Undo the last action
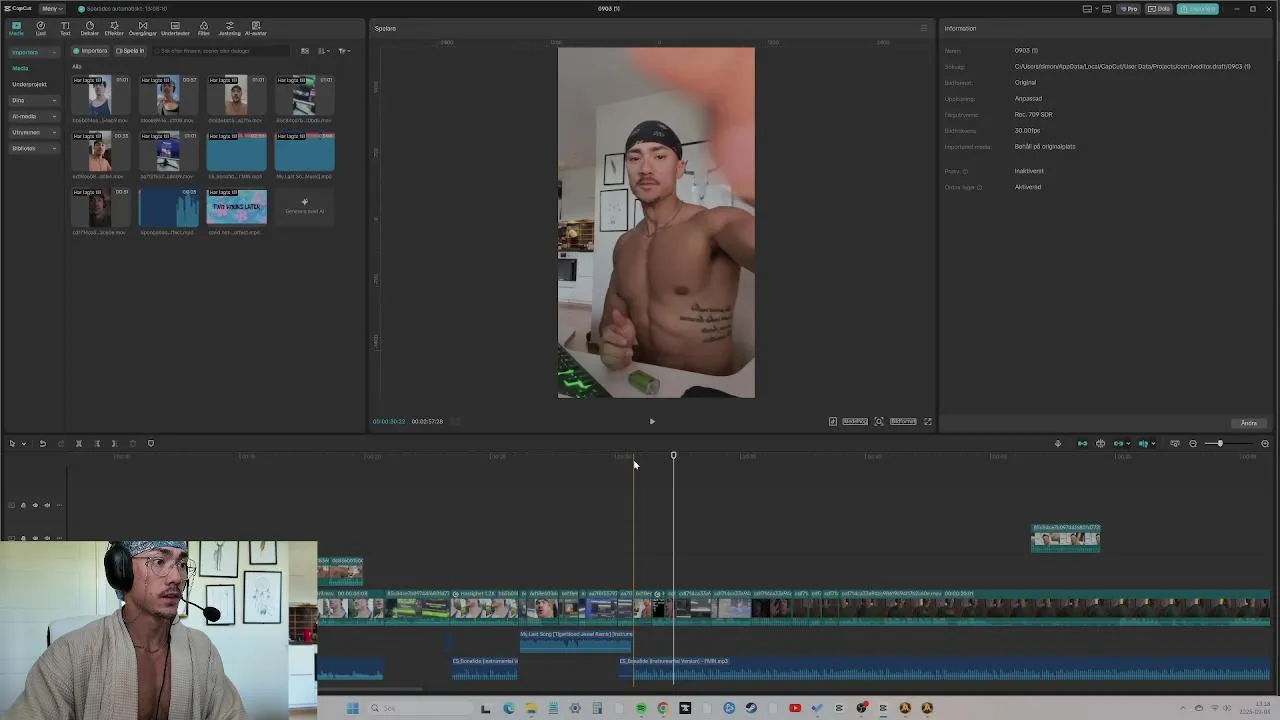This screenshot has height=720, width=1280. pyautogui.click(x=43, y=444)
